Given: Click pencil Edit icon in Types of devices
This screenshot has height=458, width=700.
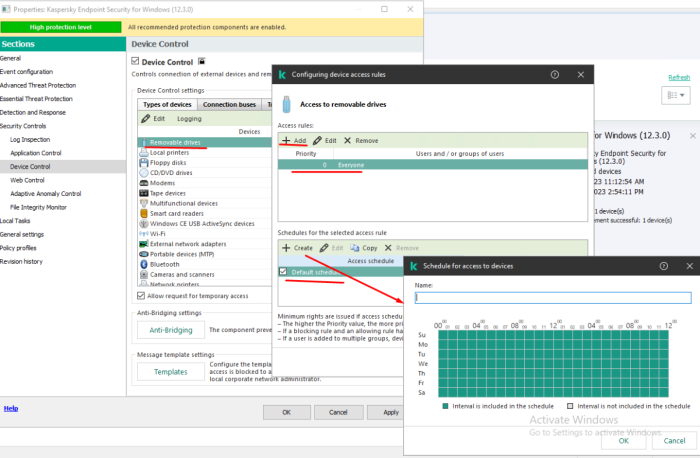Looking at the screenshot, I should (145, 118).
